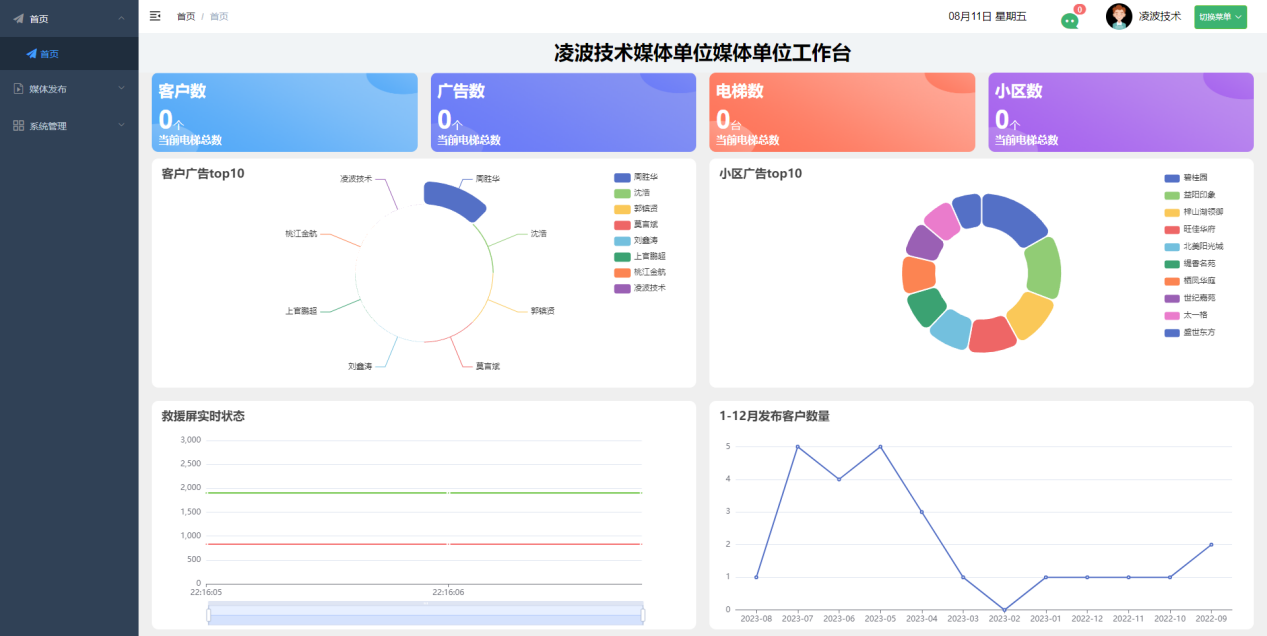Image resolution: width=1267 pixels, height=636 pixels.
Task: Click the 媒体发布 play-file icon in sidebar
Action: [18, 89]
